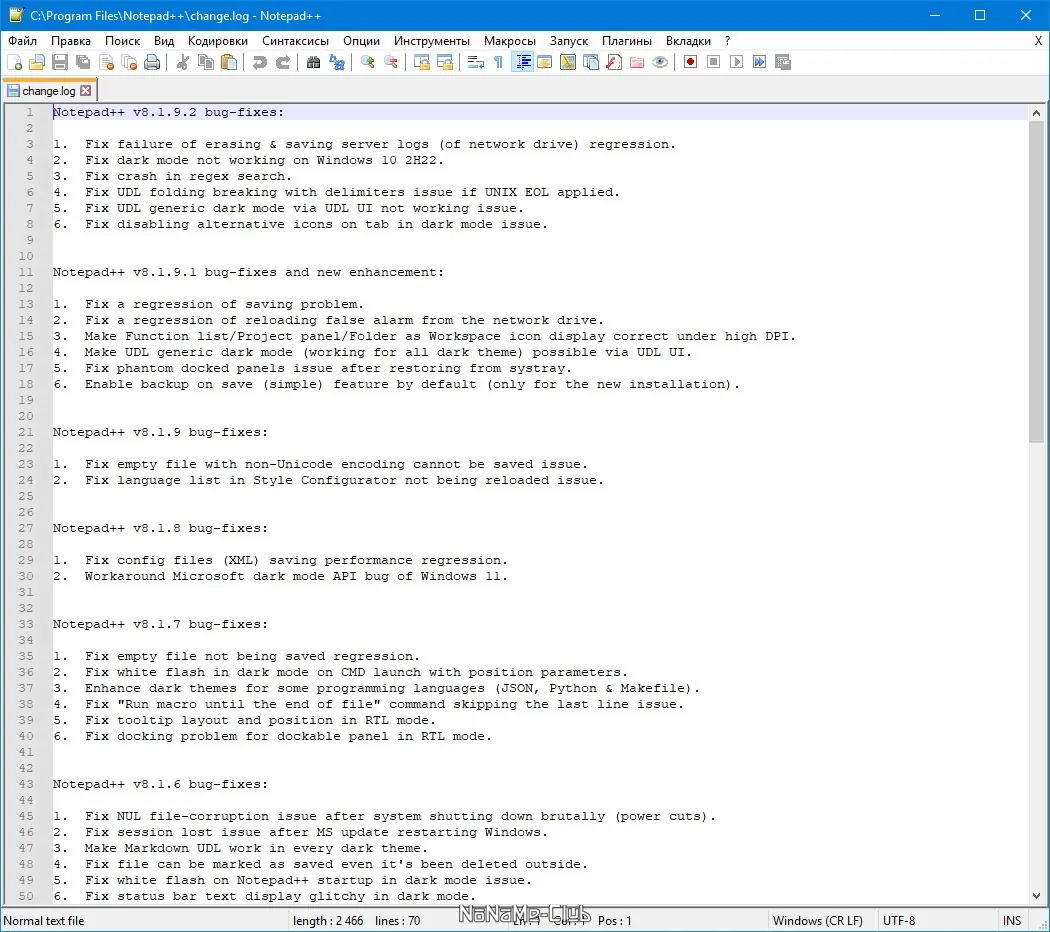Click line 'Fix crash in regex search.'
Screen dimensions: 1050x932
coord(189,176)
